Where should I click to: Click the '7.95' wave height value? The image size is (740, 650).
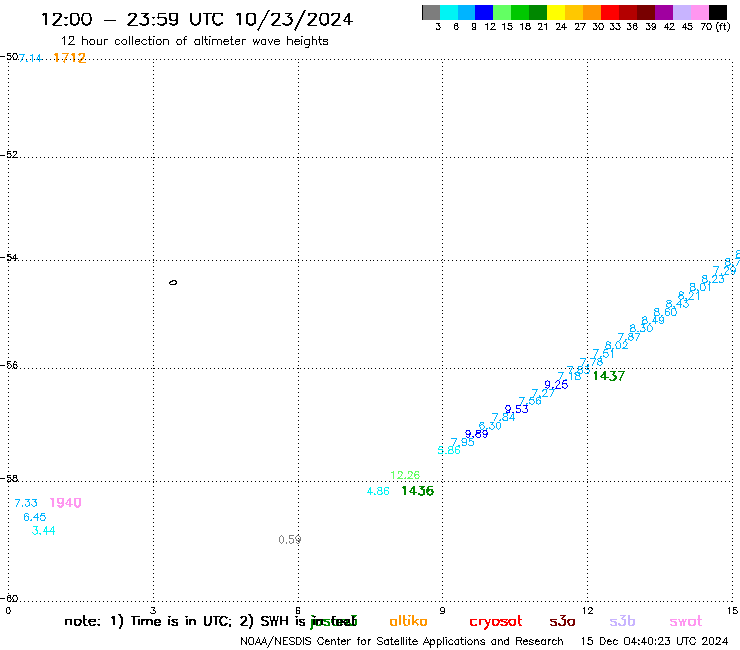(x=462, y=442)
